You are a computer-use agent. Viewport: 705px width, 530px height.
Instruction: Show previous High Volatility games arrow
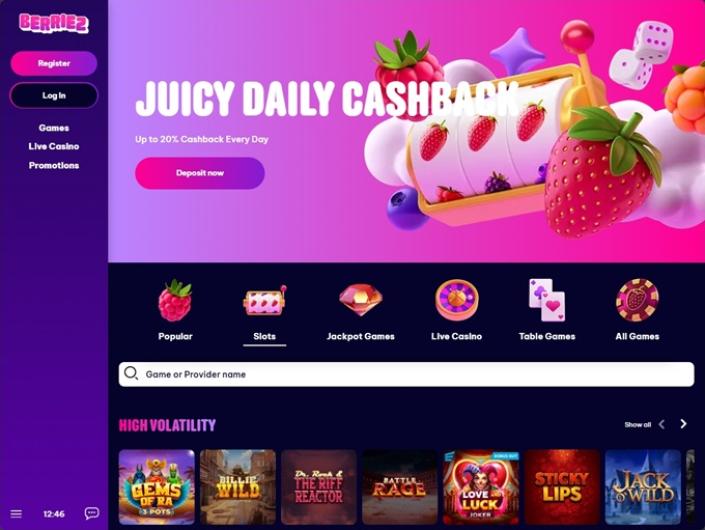click(662, 424)
